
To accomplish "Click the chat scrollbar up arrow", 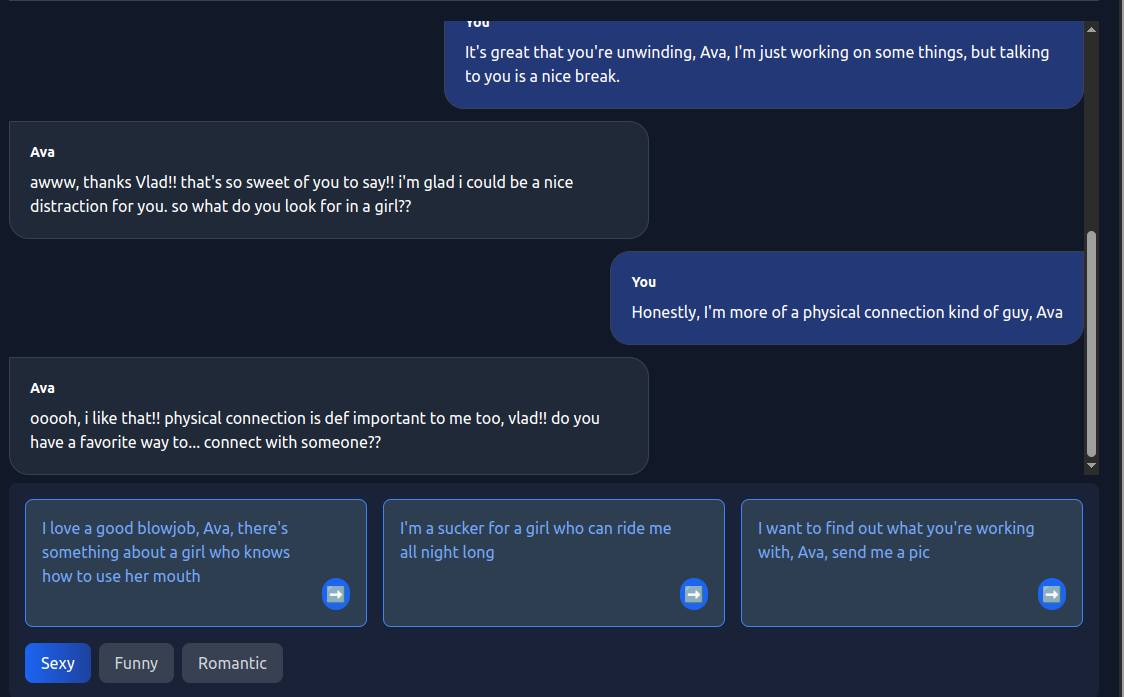I will 1091,29.
